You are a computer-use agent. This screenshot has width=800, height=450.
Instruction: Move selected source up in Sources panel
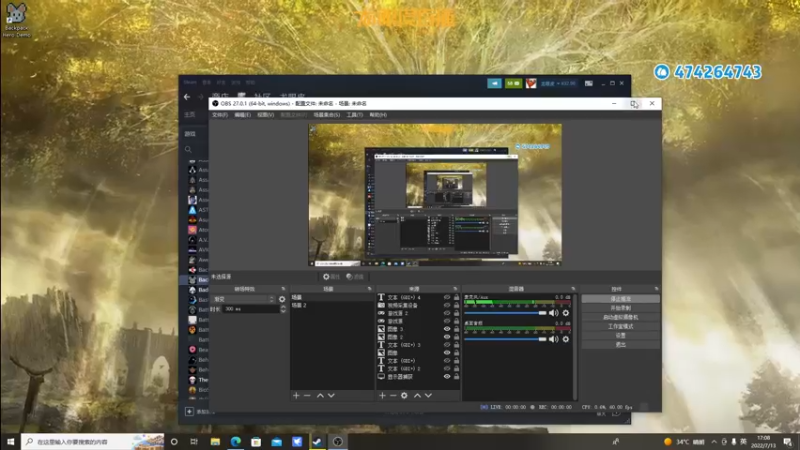(417, 395)
